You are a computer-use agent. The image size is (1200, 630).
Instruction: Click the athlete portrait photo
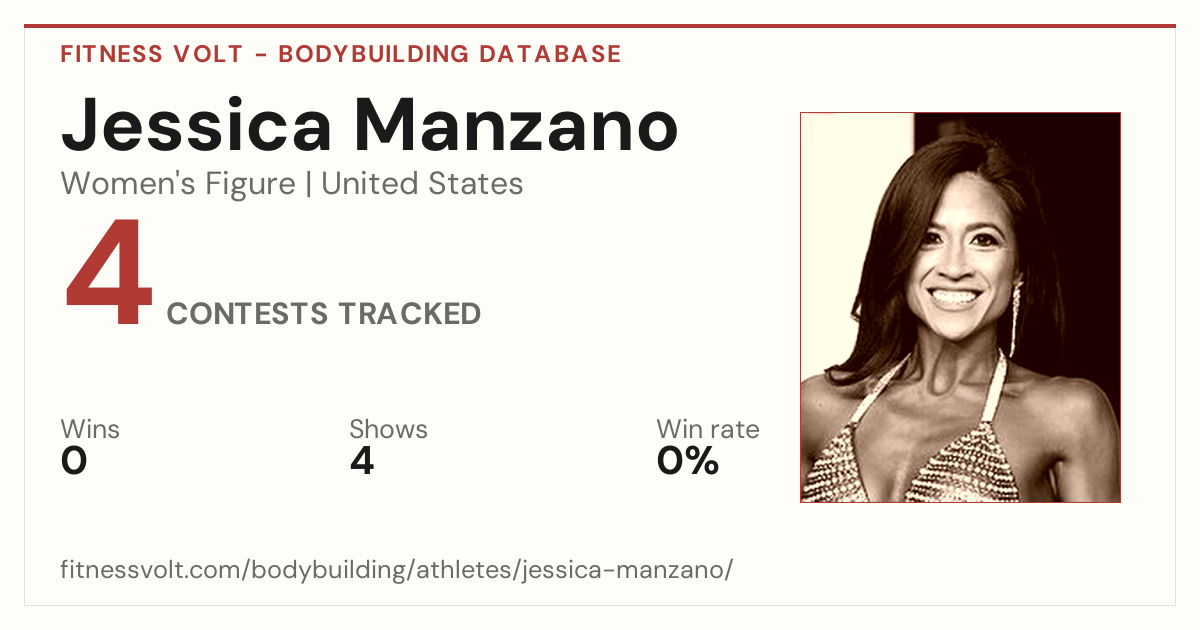pyautogui.click(x=960, y=307)
